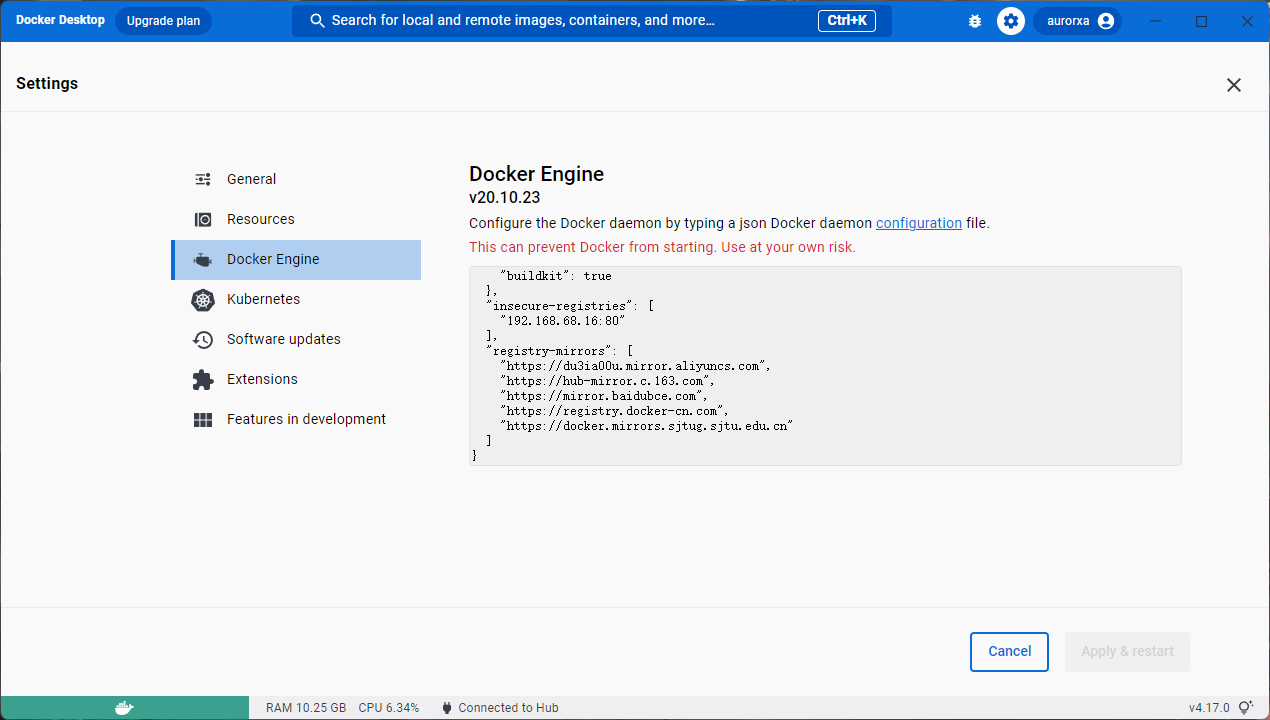1270x720 pixels.
Task: Click the Docker Engine heading
Action: 536,174
